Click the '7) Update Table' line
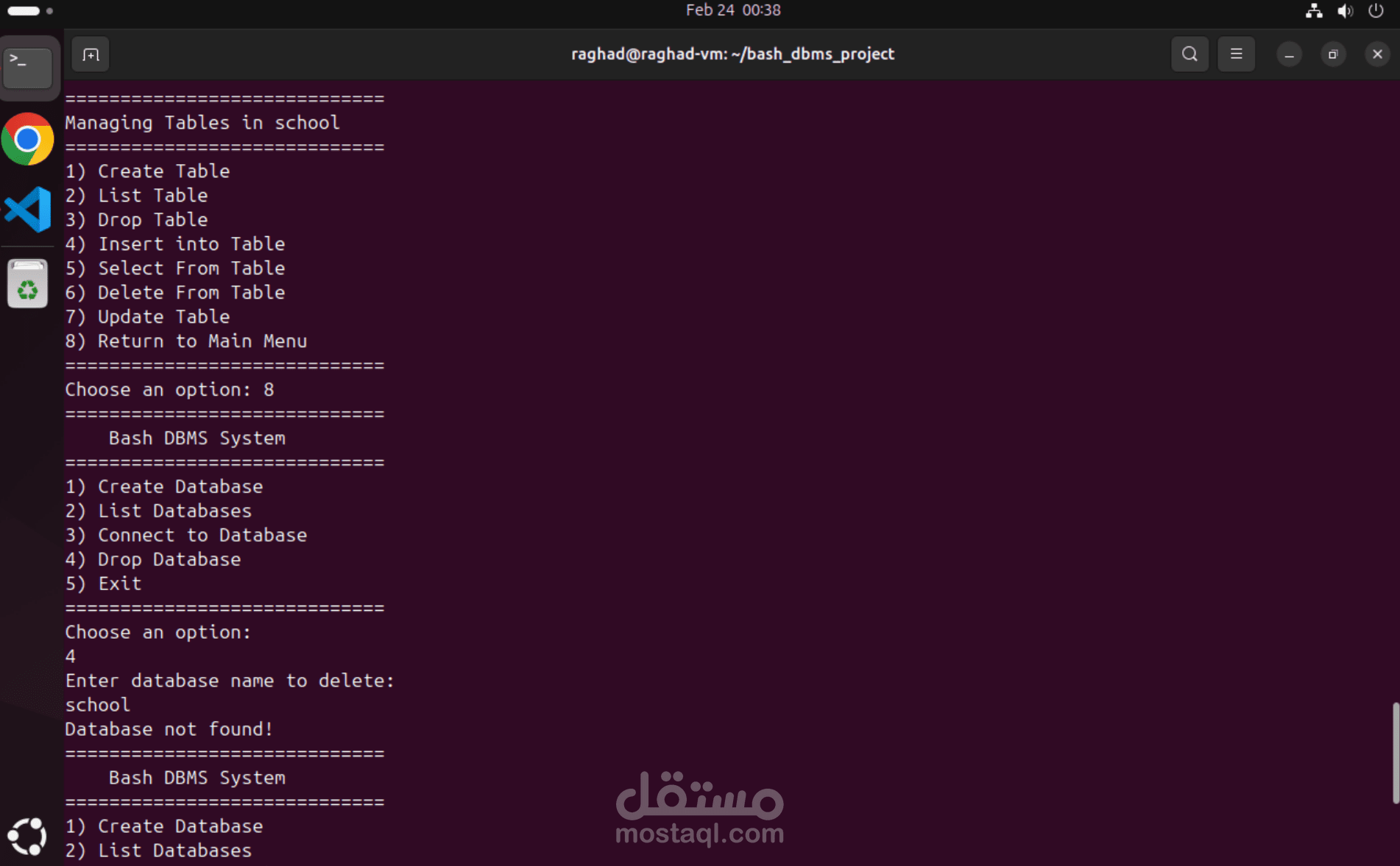The height and width of the screenshot is (866, 1400). 147,317
